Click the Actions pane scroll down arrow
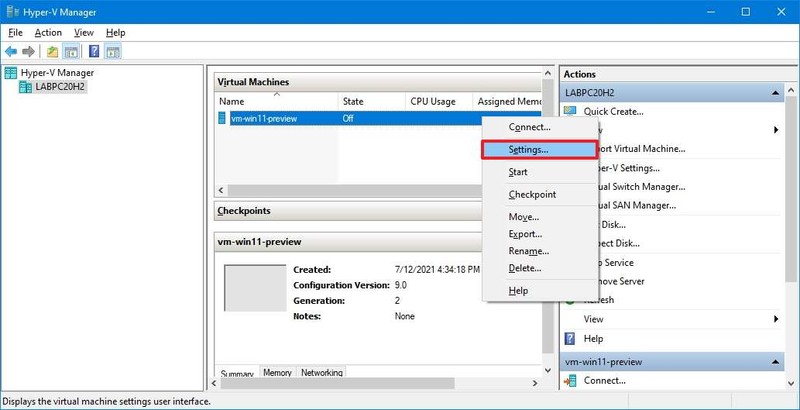This screenshot has width=800, height=410. (x=791, y=383)
